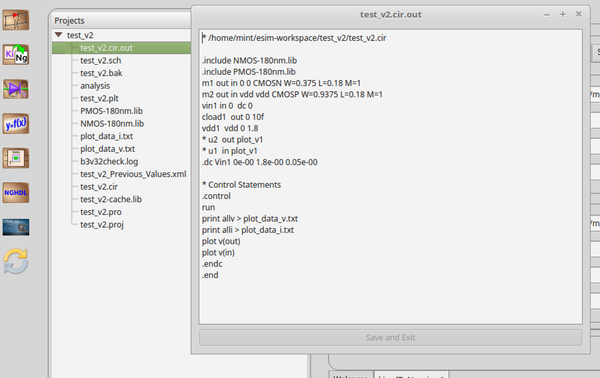Click the Save and Exit button
The height and width of the screenshot is (378, 600).
390,337
